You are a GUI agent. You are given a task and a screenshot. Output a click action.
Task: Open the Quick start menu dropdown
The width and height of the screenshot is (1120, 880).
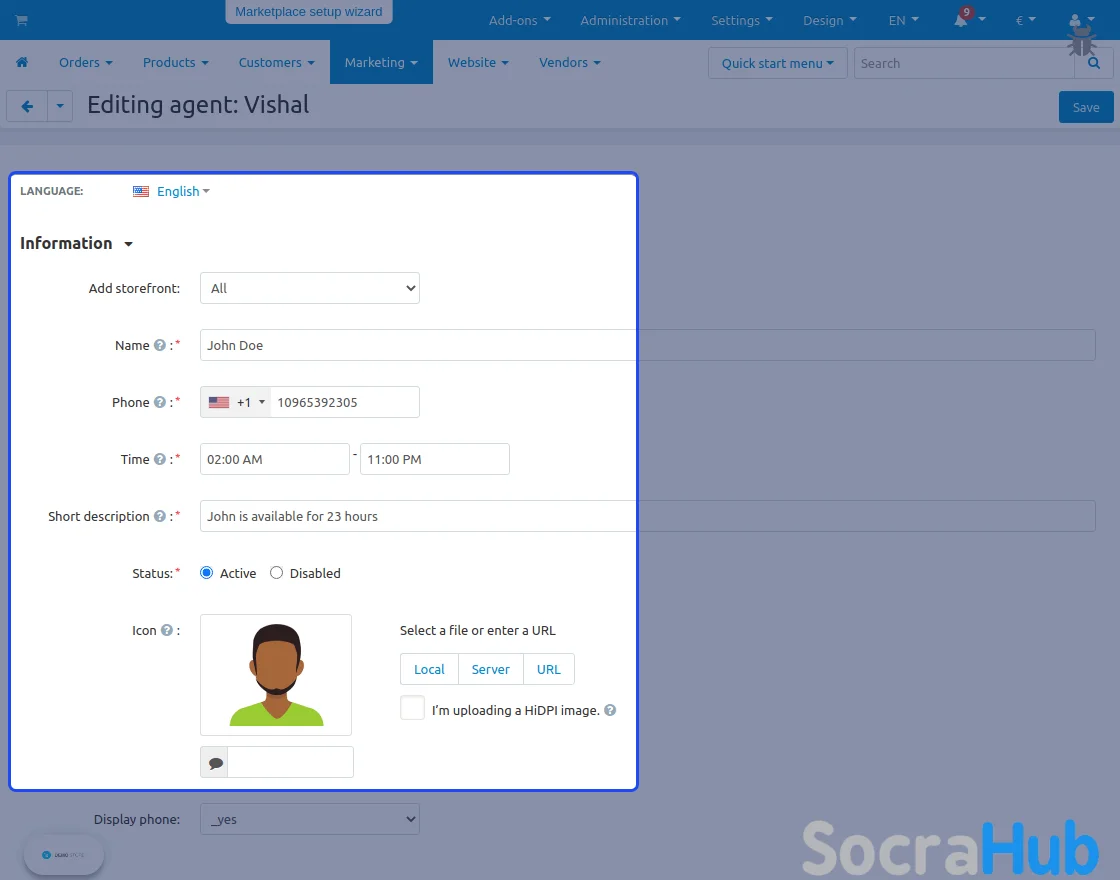(778, 63)
